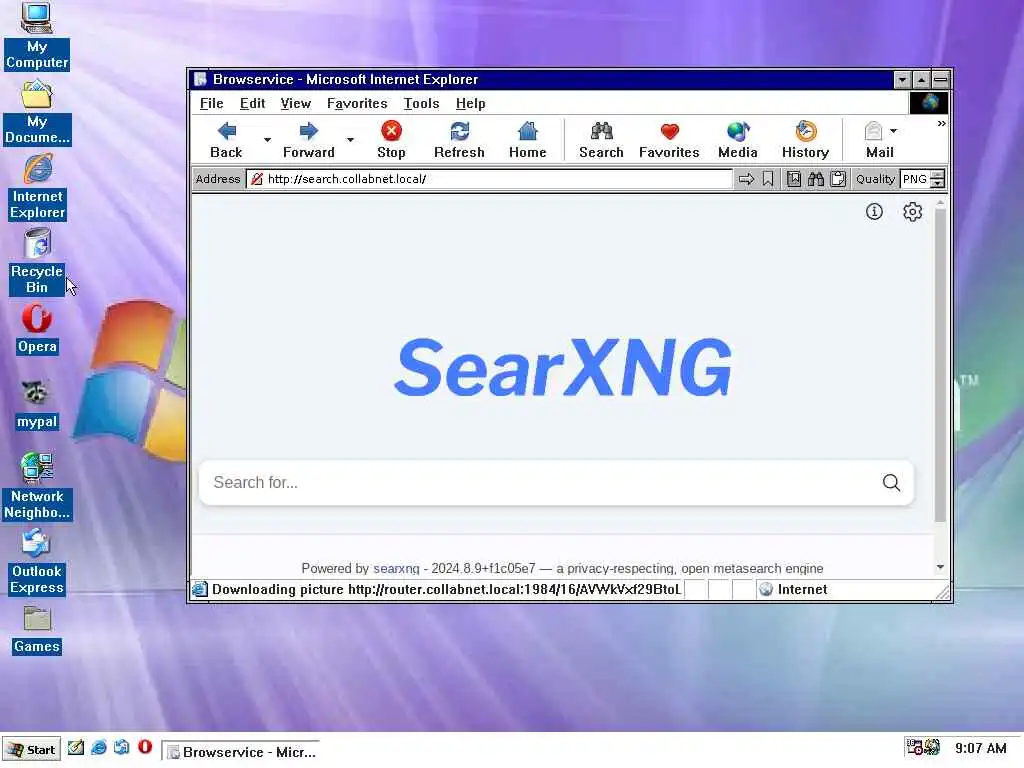Click the magnifier search submit button

click(x=891, y=483)
